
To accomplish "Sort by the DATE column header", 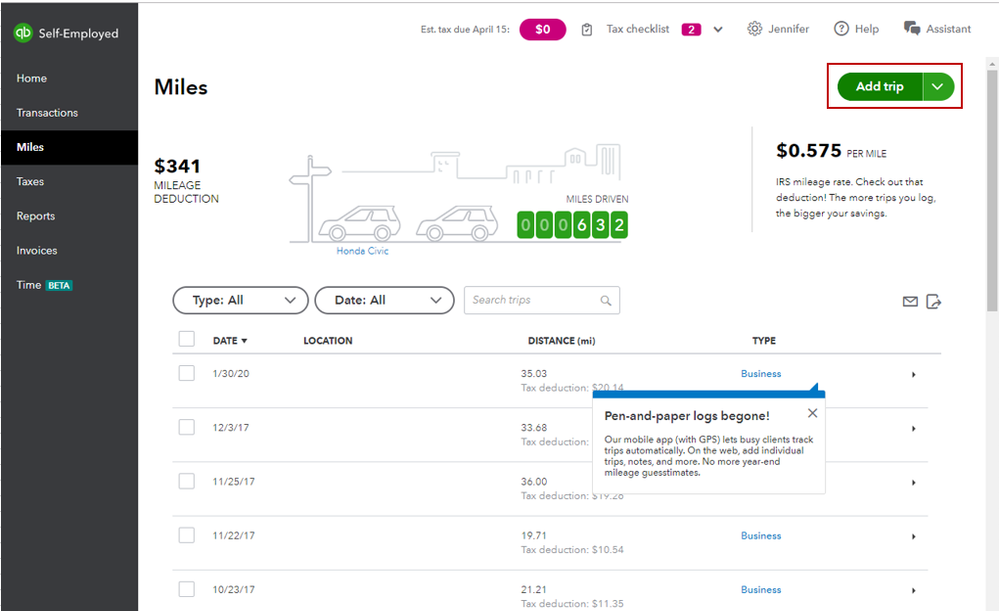I will pos(229,341).
